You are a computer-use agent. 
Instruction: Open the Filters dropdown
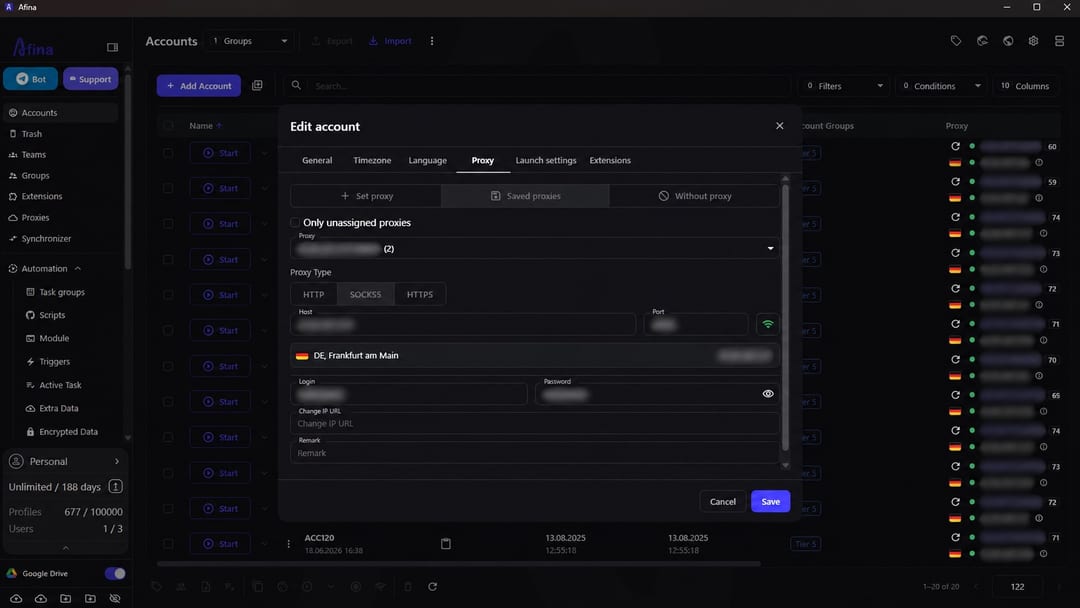pos(844,85)
